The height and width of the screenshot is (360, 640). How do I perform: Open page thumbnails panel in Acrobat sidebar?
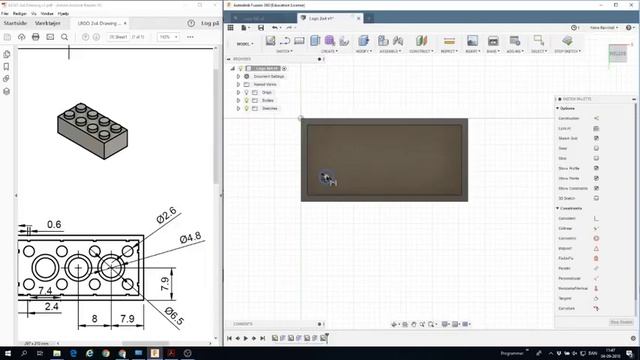pyautogui.click(x=6, y=54)
